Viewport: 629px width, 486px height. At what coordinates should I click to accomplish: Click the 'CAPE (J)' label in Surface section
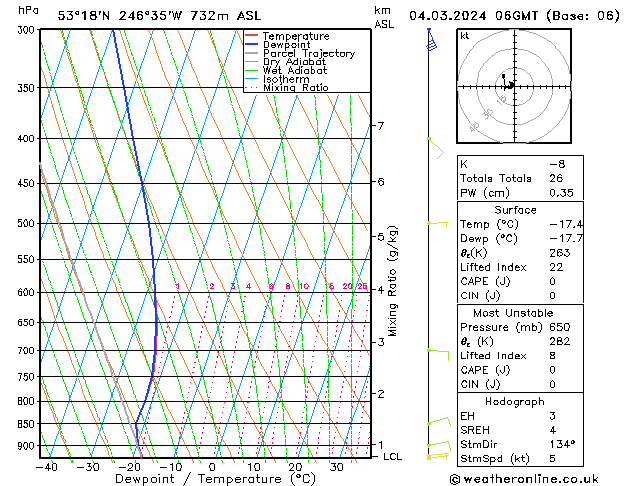coord(485,281)
